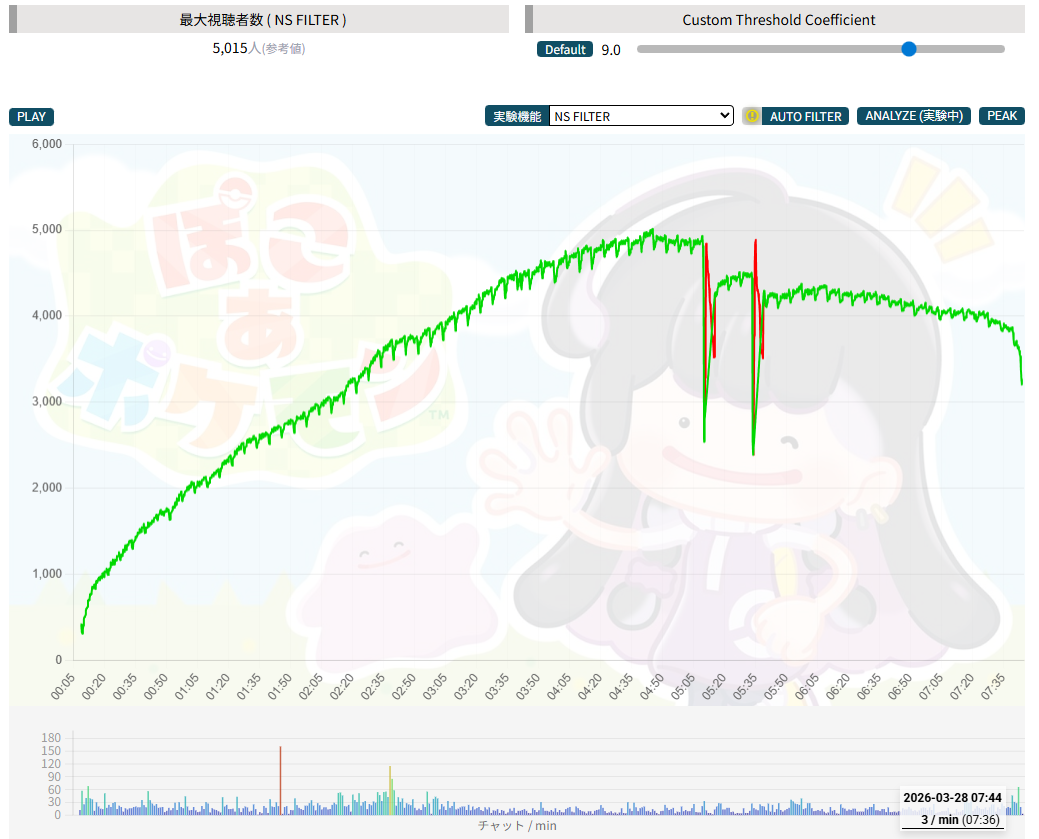The width and height of the screenshot is (1039, 839).
Task: Click the 00:05 x-axis time label
Action: [x=64, y=687]
